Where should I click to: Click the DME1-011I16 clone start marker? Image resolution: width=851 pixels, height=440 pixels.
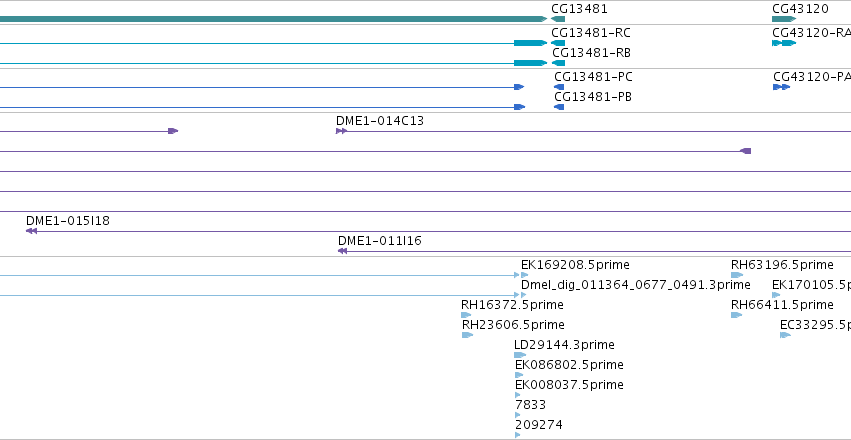(x=342, y=251)
